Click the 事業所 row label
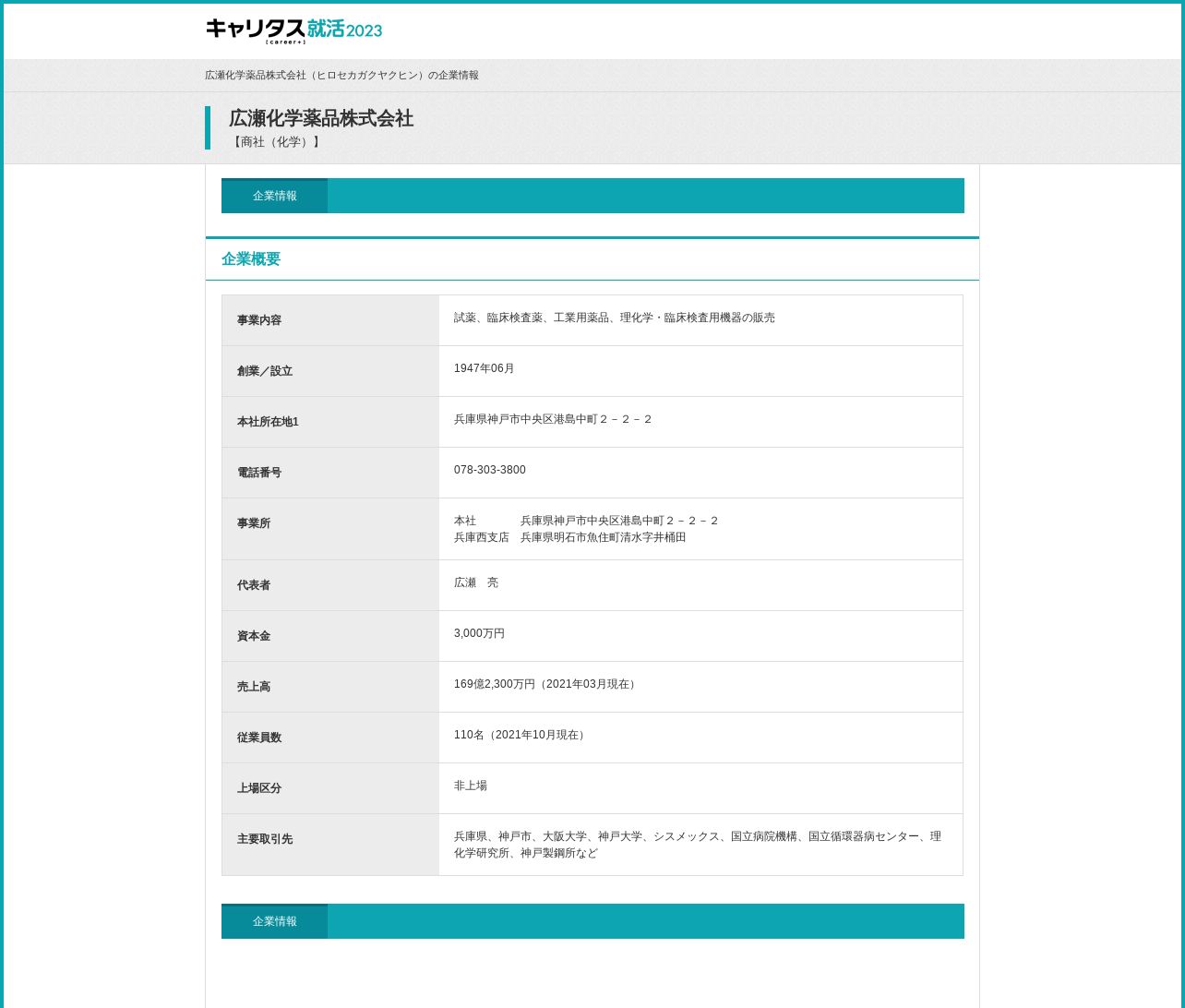Viewport: 1185px width, 1008px height. pos(254,523)
